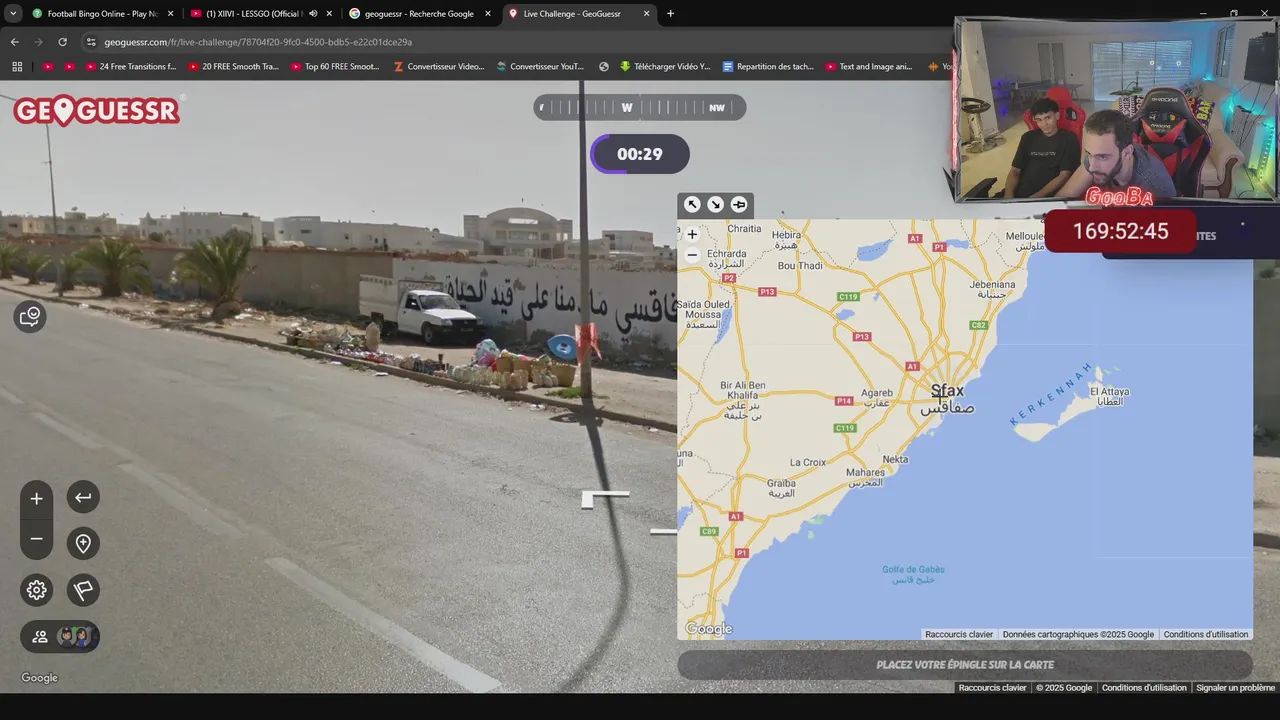Image resolution: width=1280 pixels, height=720 pixels.
Task: Click Golfe de Gabès label on map
Action: pyautogui.click(x=913, y=574)
